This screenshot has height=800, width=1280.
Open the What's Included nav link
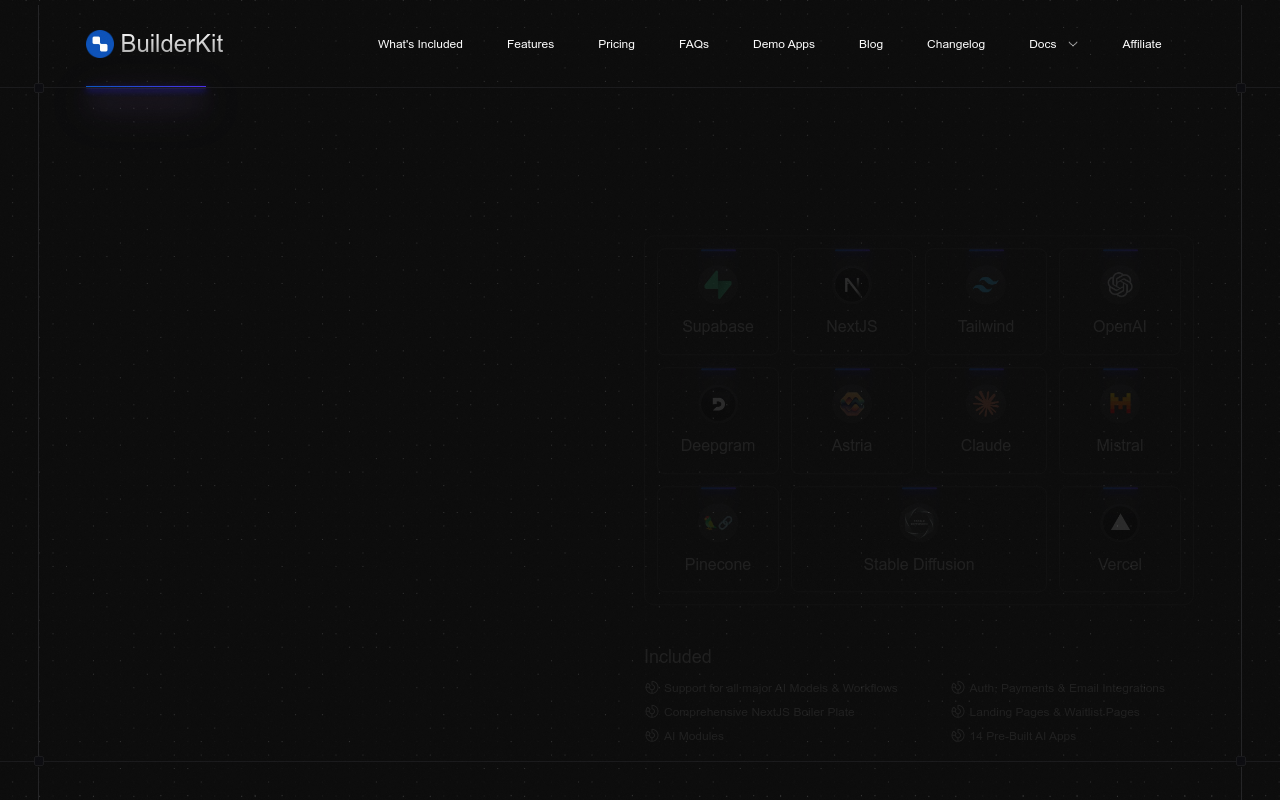pyautogui.click(x=420, y=44)
